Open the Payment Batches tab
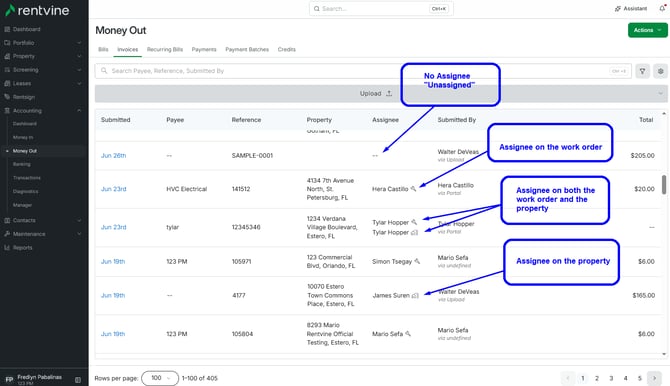Screen dimensions: 670x386 [247, 50]
